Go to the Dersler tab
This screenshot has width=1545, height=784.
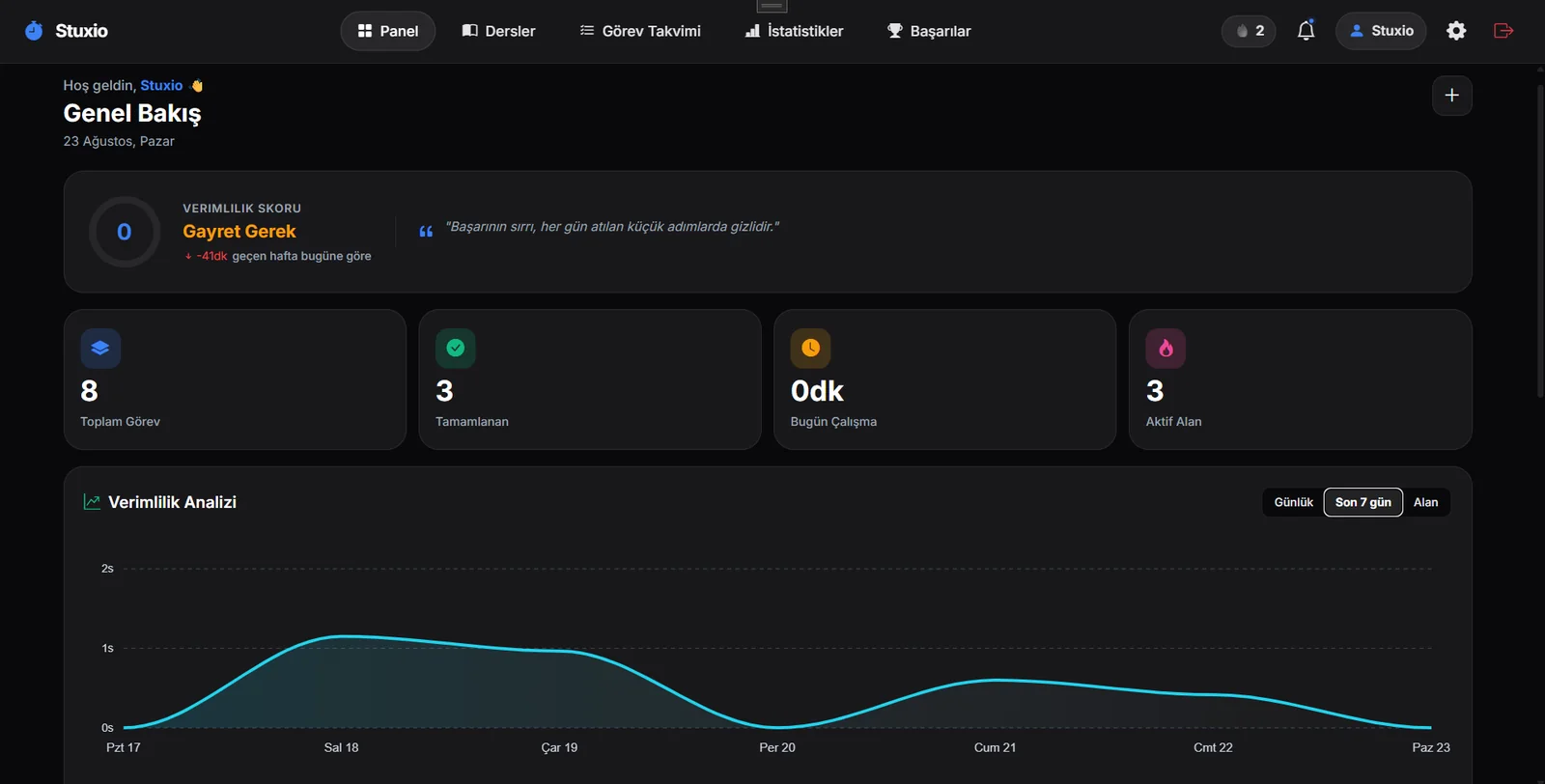(x=498, y=31)
